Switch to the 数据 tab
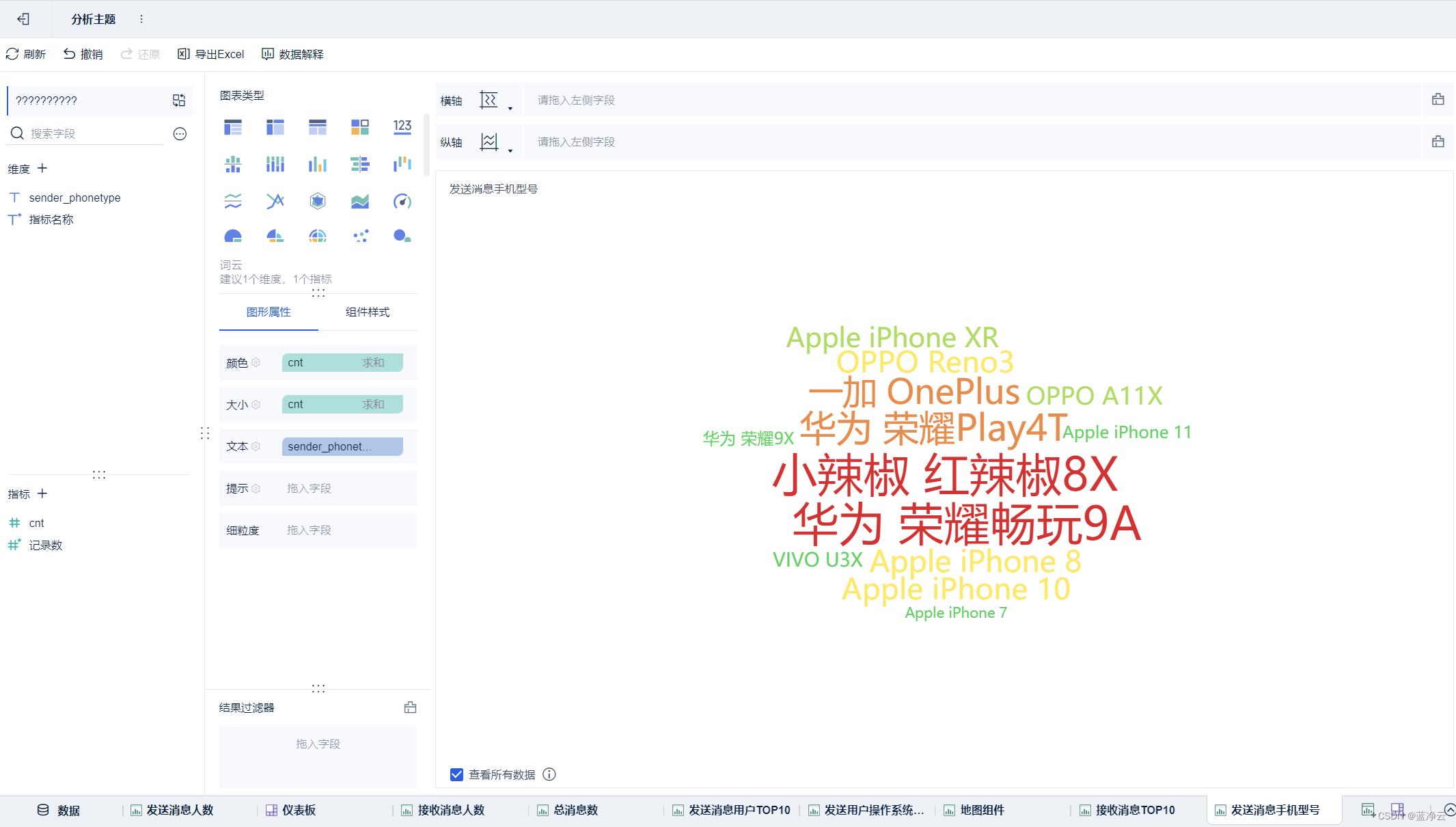 tap(58, 810)
